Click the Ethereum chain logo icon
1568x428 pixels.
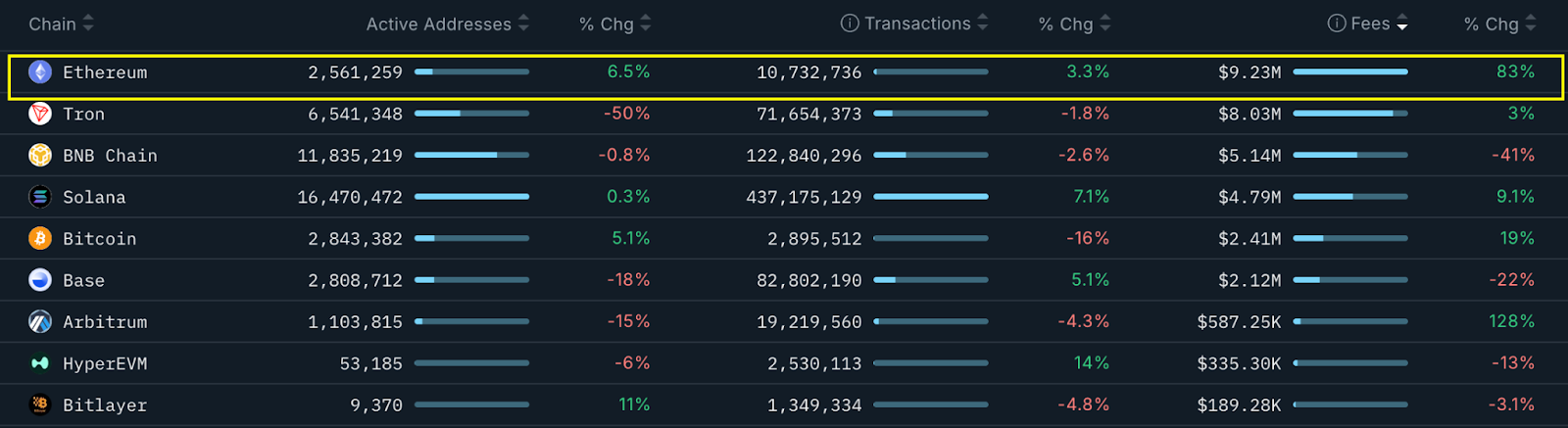40,71
